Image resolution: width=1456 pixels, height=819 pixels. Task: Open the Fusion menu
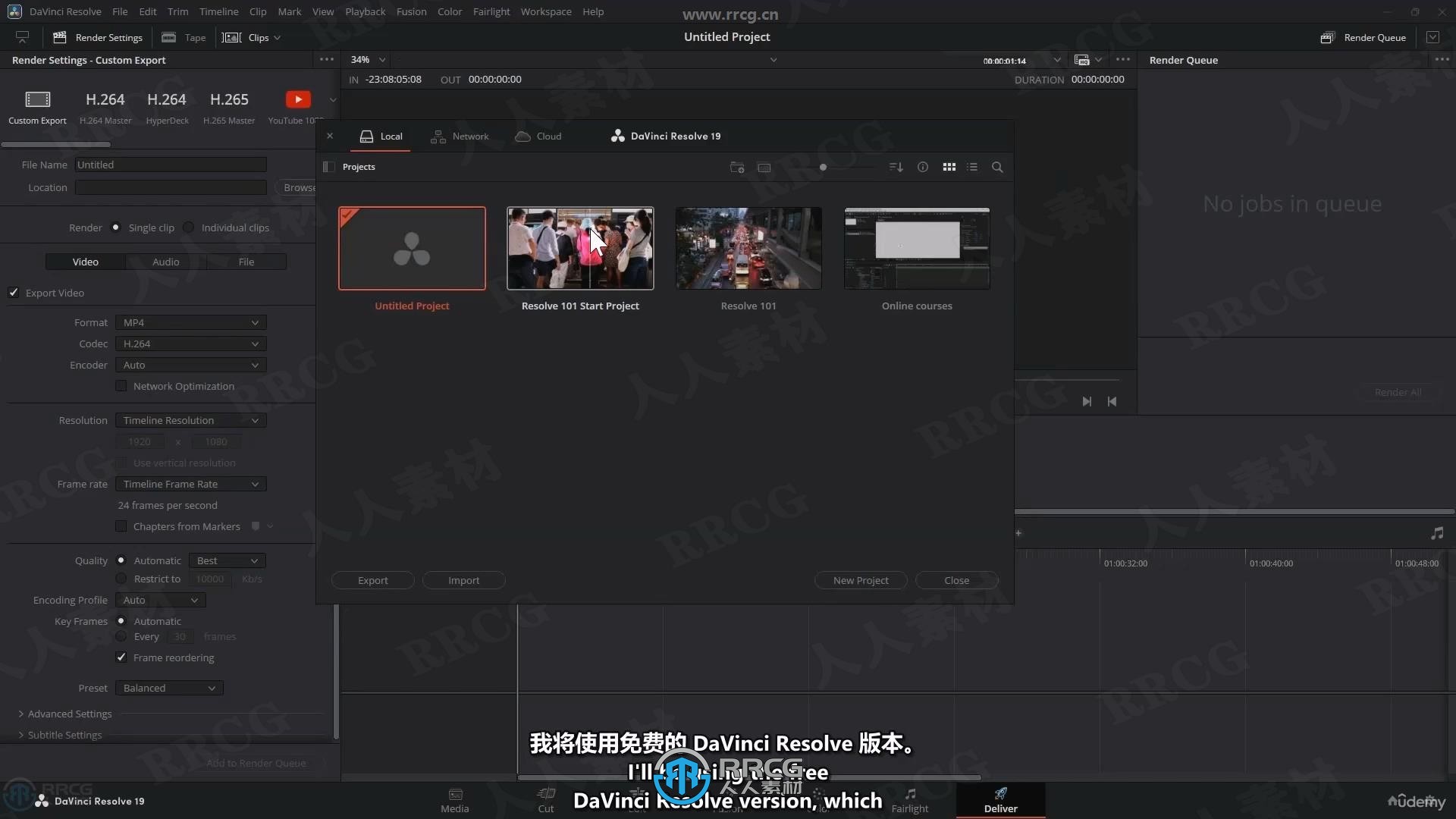click(411, 11)
